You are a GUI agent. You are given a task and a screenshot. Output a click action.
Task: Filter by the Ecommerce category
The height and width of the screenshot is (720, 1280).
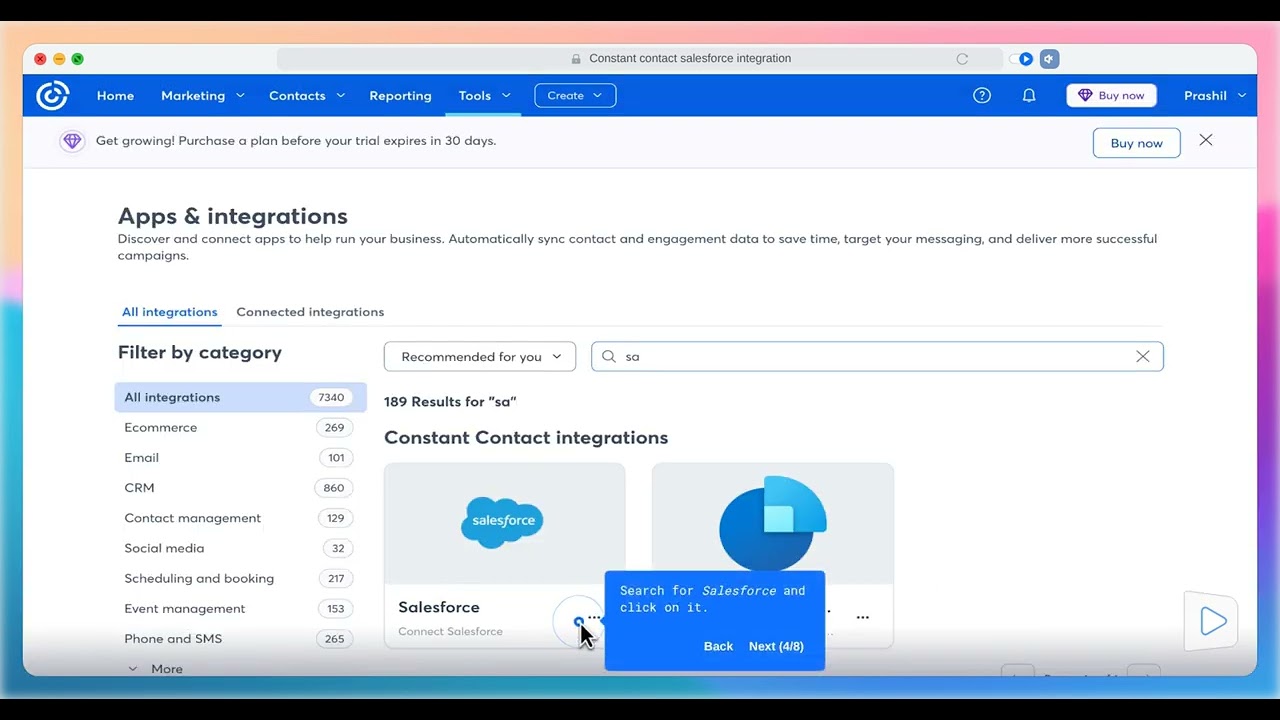pos(240,428)
